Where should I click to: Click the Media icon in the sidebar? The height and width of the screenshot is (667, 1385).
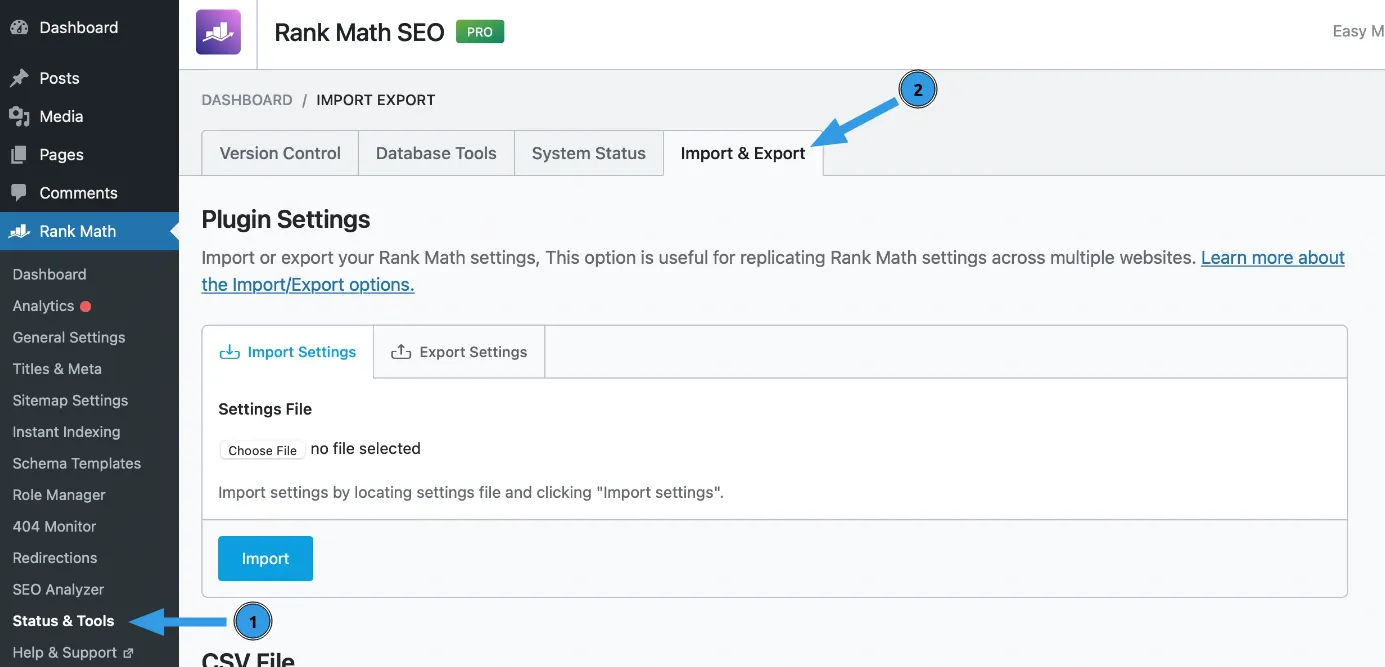19,116
